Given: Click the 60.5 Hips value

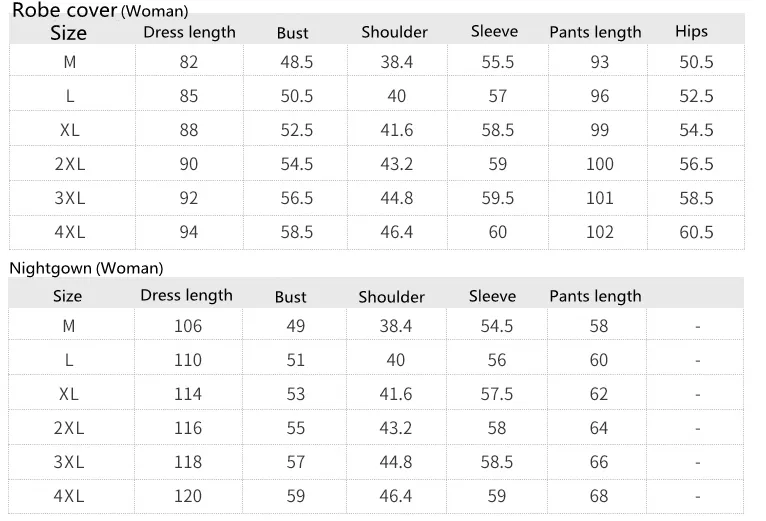Looking at the screenshot, I should tap(696, 232).
